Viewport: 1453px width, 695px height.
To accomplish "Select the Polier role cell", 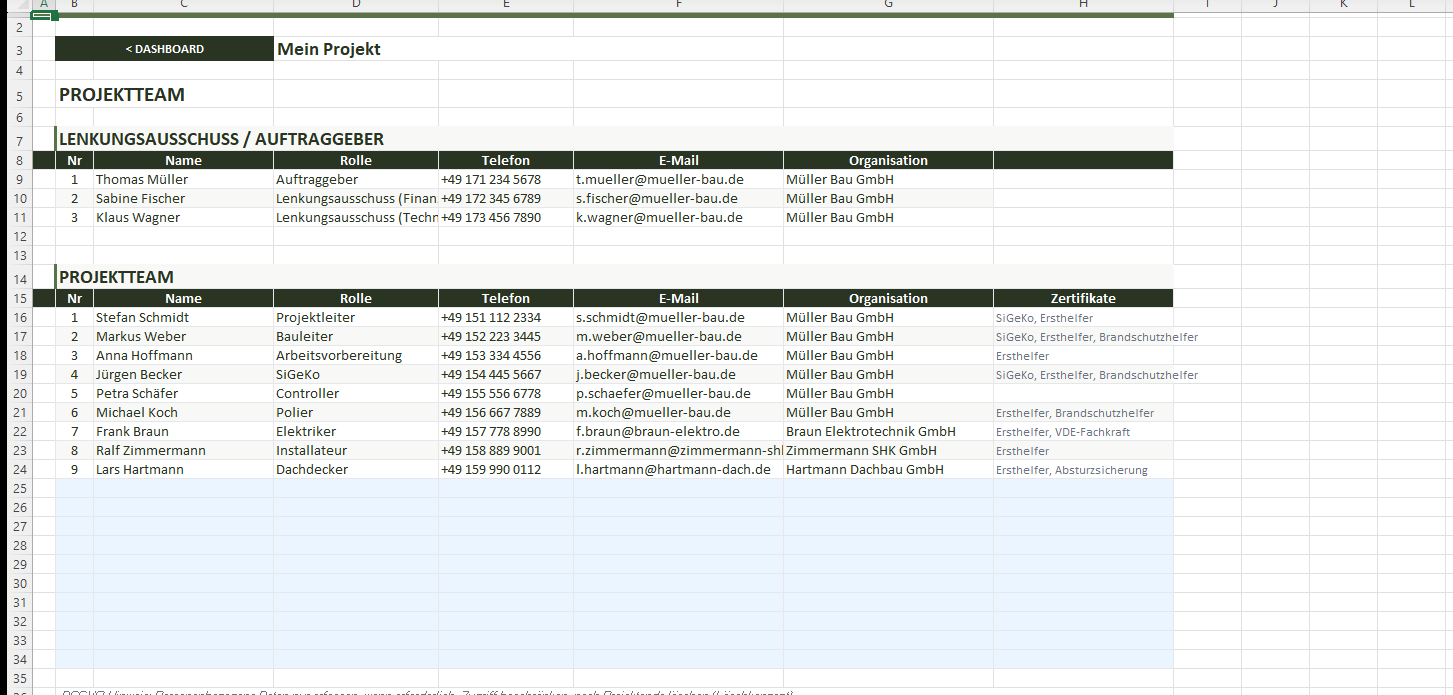I will 295,413.
